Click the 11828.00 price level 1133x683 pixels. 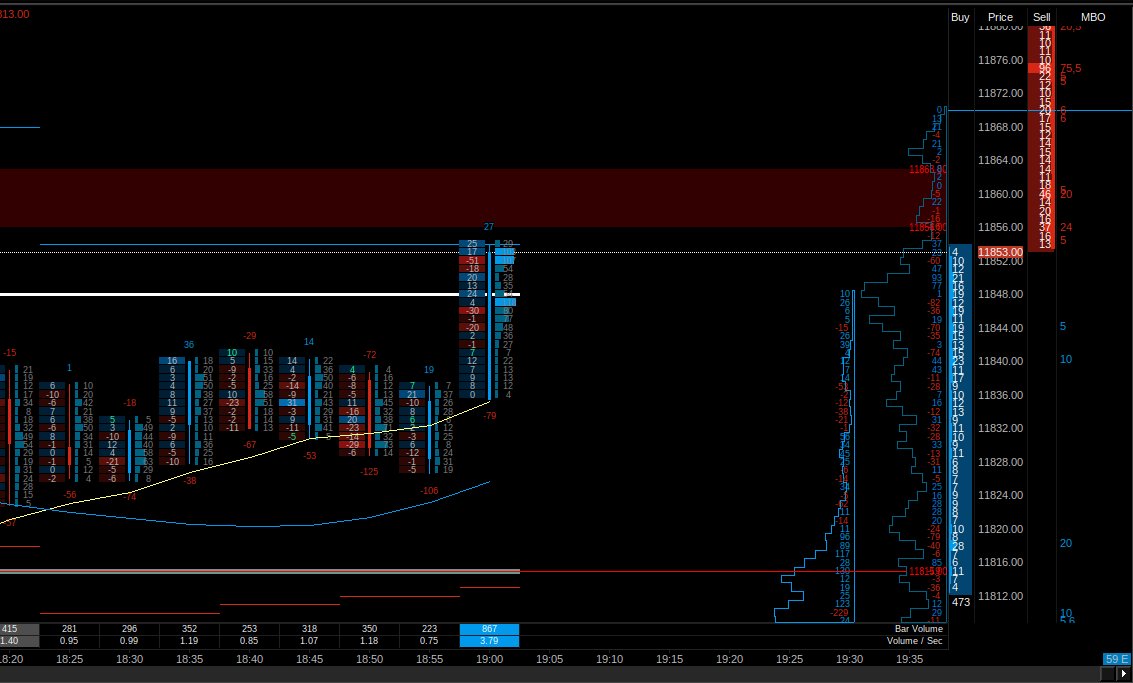coord(1001,462)
